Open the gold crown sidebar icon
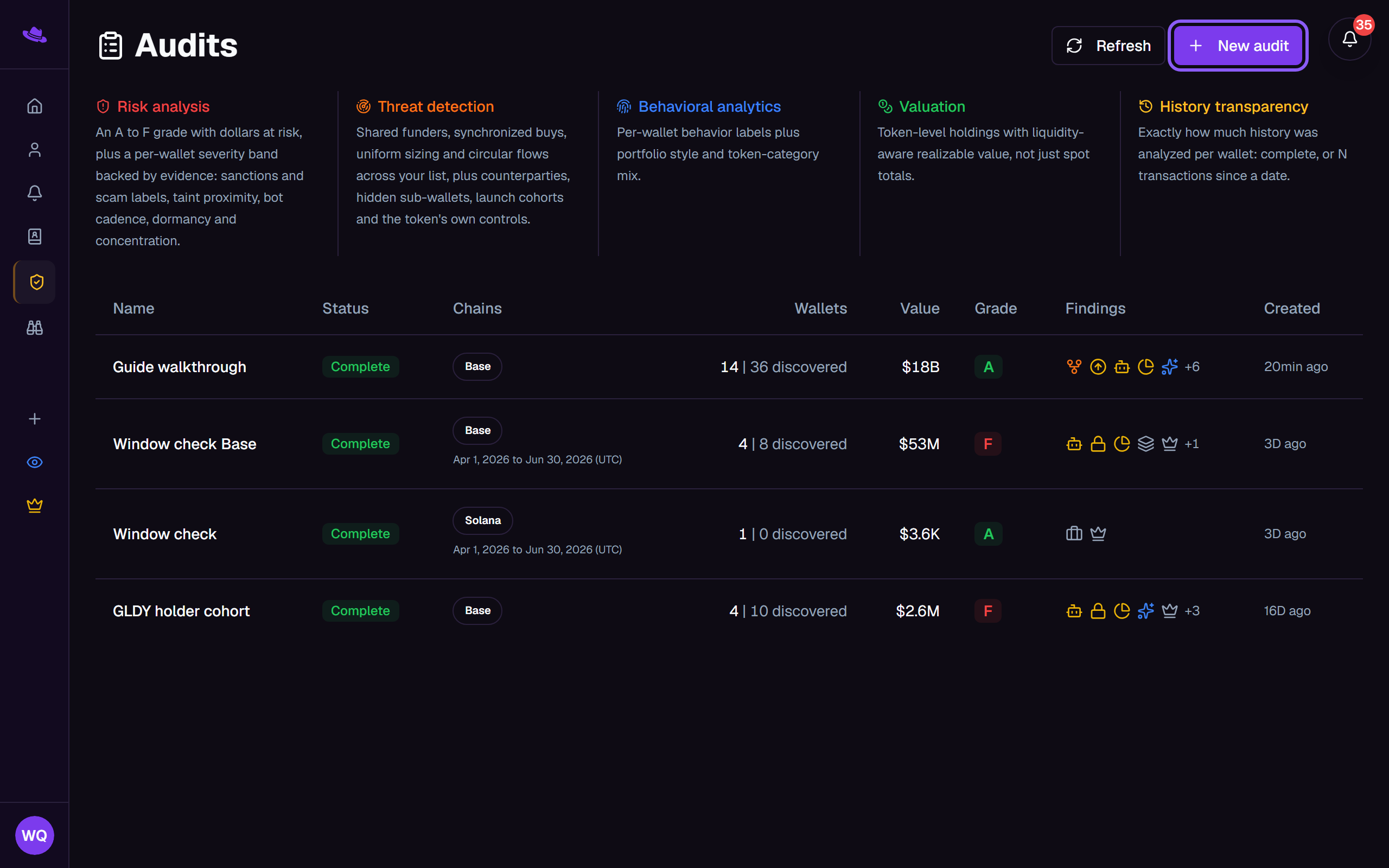This screenshot has width=1389, height=868. click(x=34, y=505)
